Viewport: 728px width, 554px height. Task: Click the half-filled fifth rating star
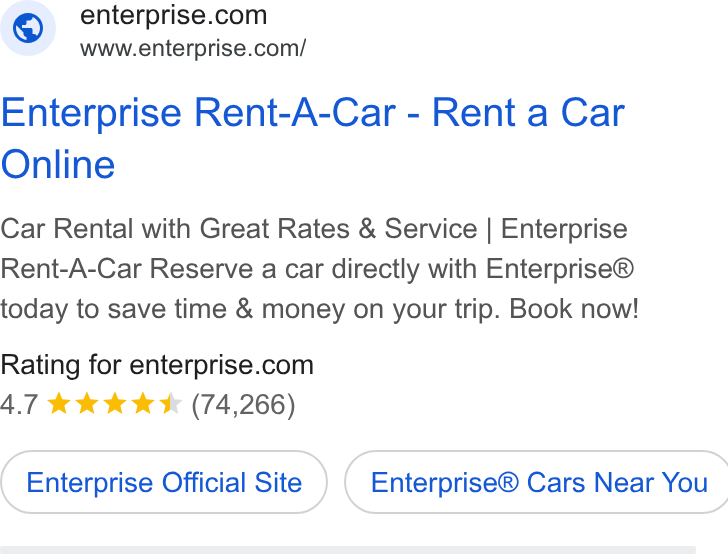click(x=170, y=403)
